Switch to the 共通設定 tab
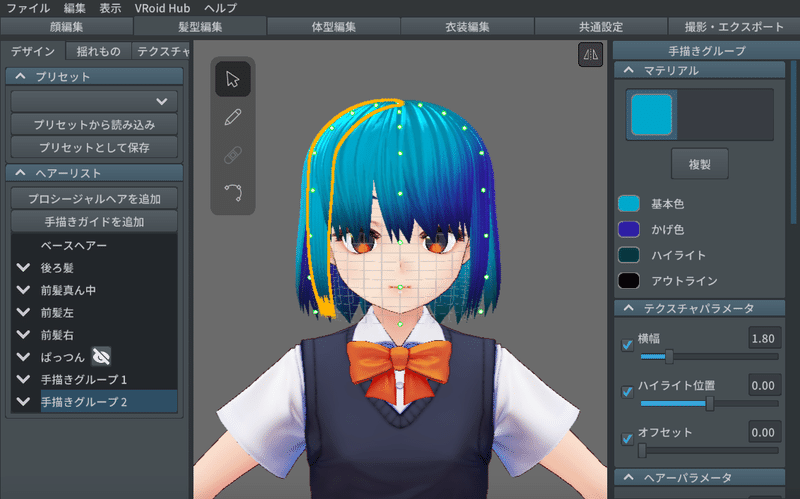Image resolution: width=800 pixels, height=499 pixels. point(601,27)
